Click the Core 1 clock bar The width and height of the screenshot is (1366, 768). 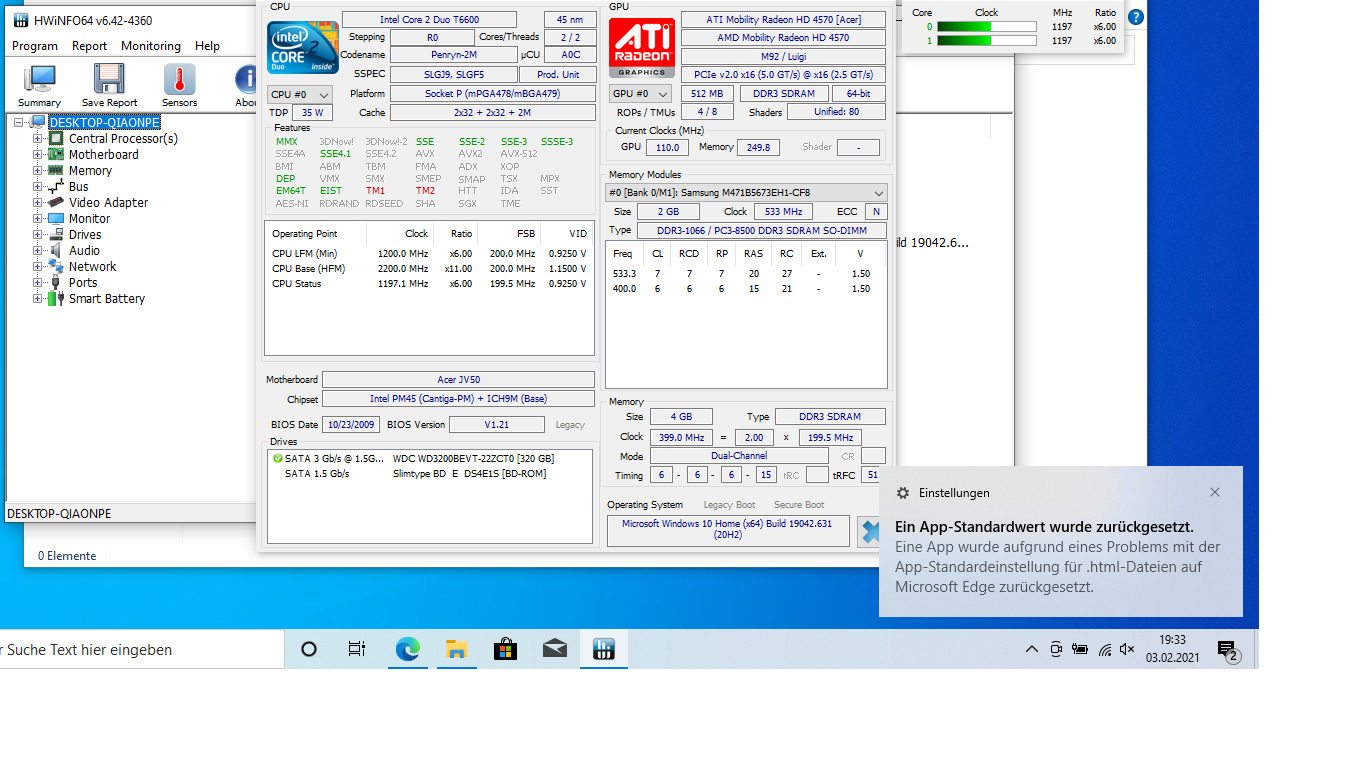pyautogui.click(x=987, y=41)
